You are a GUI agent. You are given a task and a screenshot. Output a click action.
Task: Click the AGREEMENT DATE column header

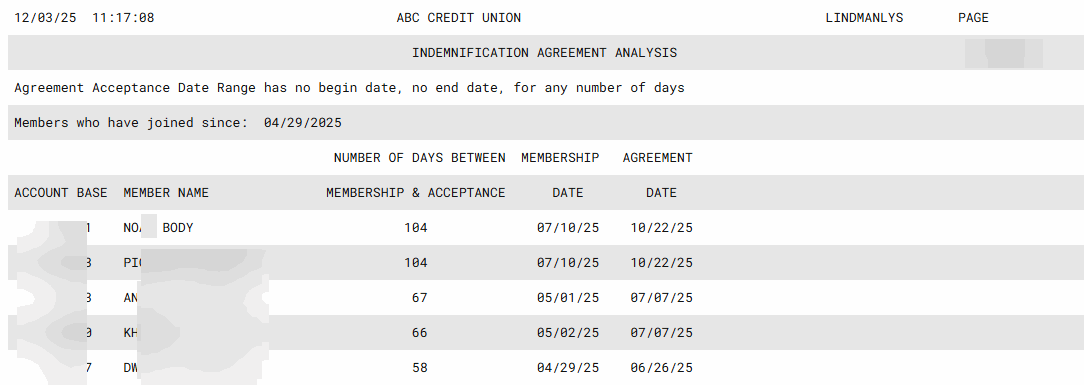(657, 175)
